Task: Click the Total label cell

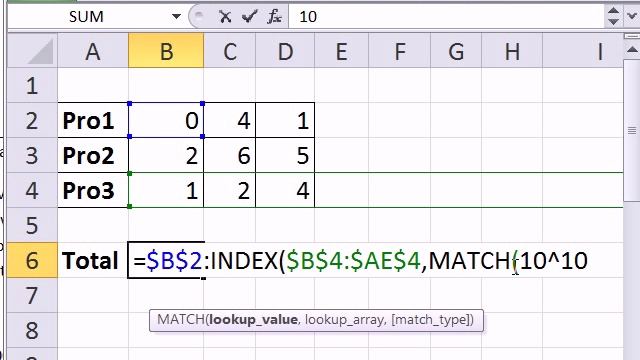Action: [93, 260]
